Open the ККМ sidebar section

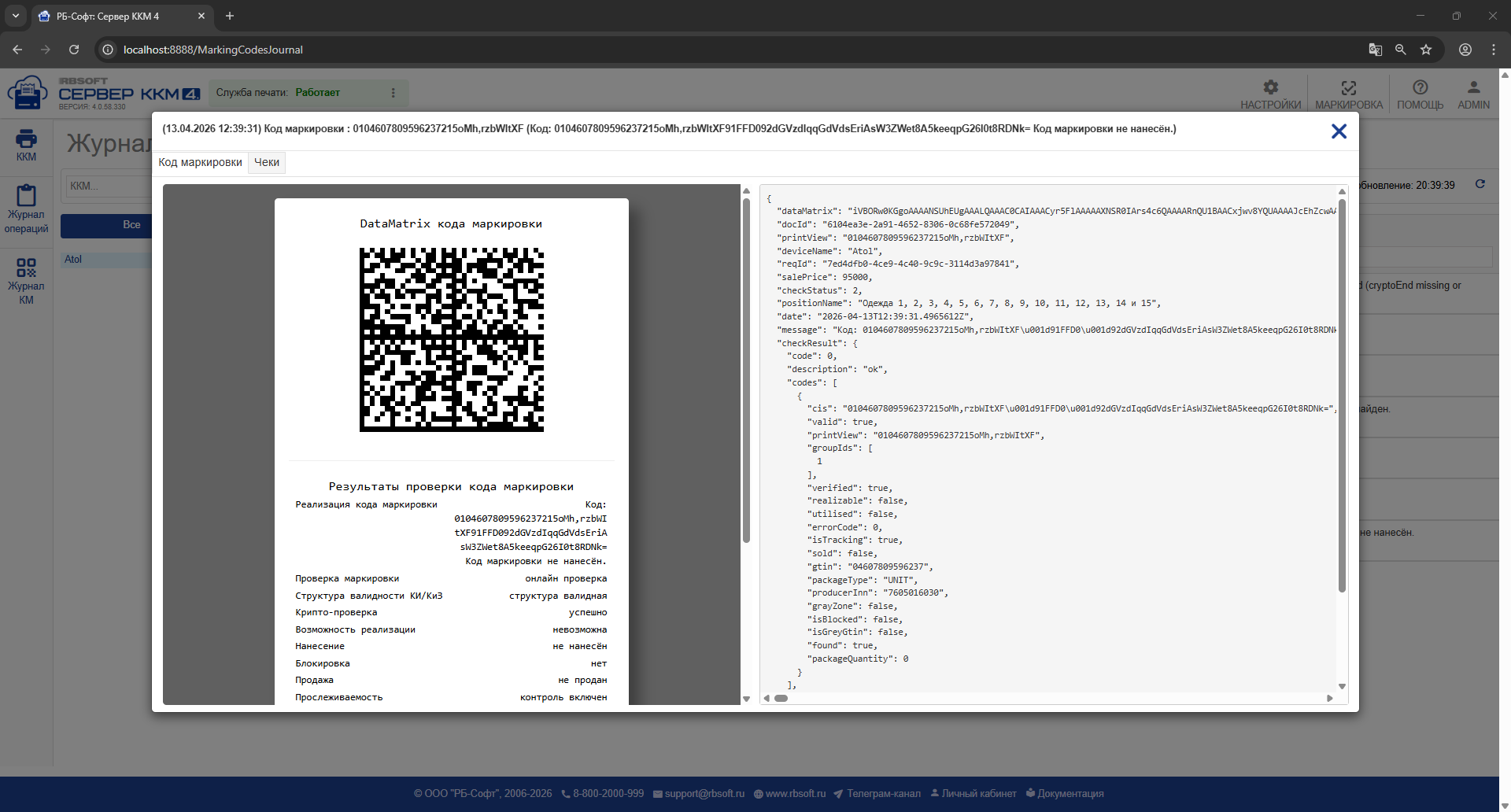(26, 146)
